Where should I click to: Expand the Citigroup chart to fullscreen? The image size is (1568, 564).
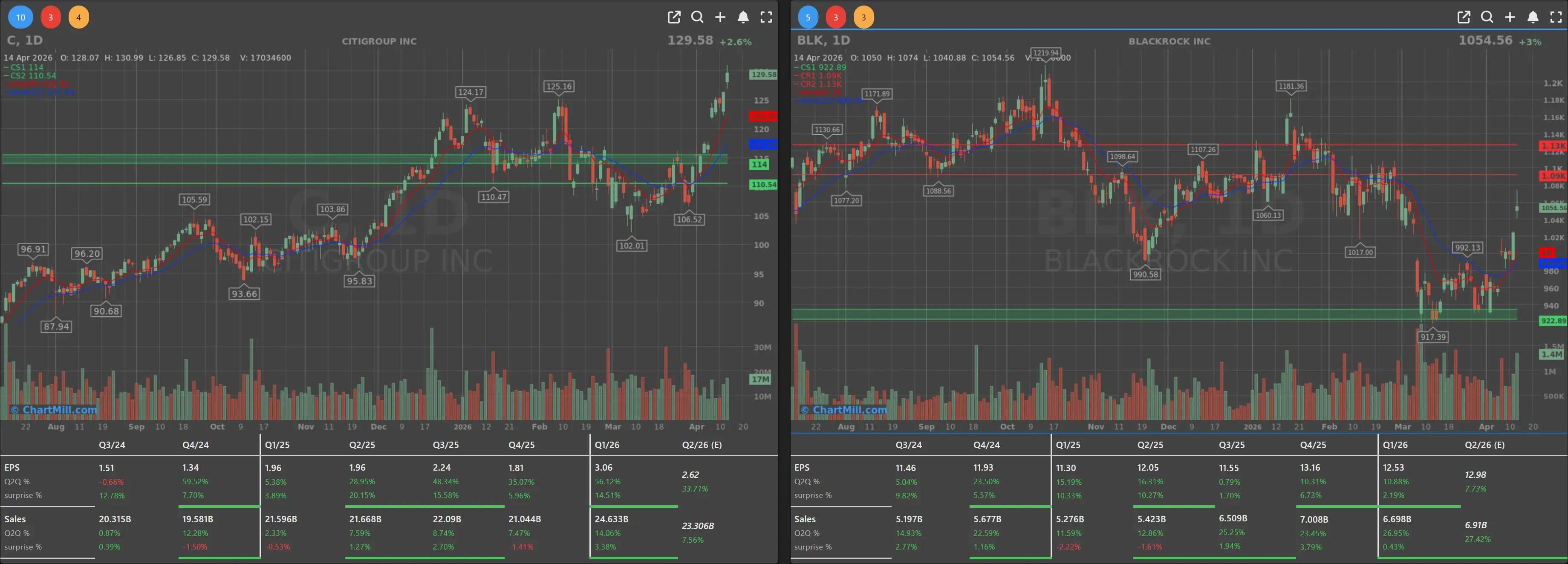coord(766,17)
